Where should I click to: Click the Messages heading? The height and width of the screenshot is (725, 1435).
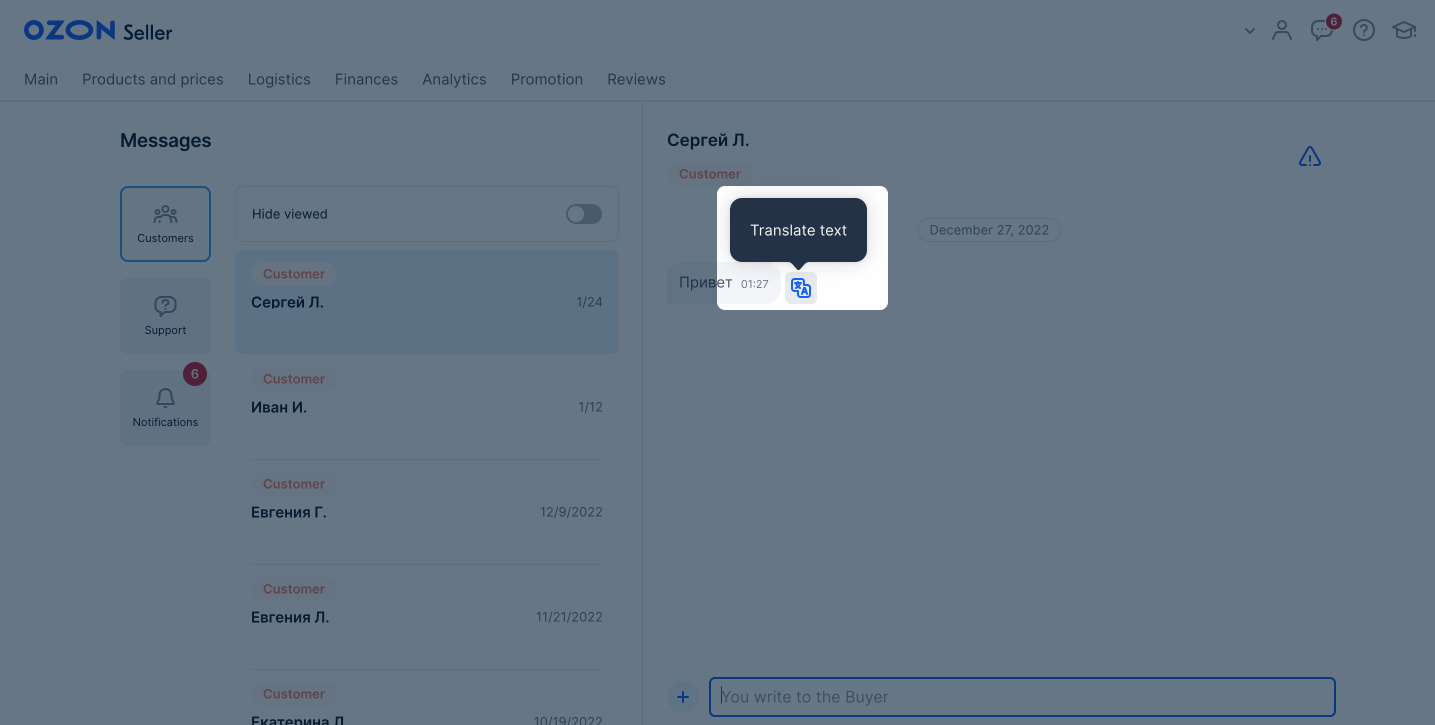pos(166,141)
